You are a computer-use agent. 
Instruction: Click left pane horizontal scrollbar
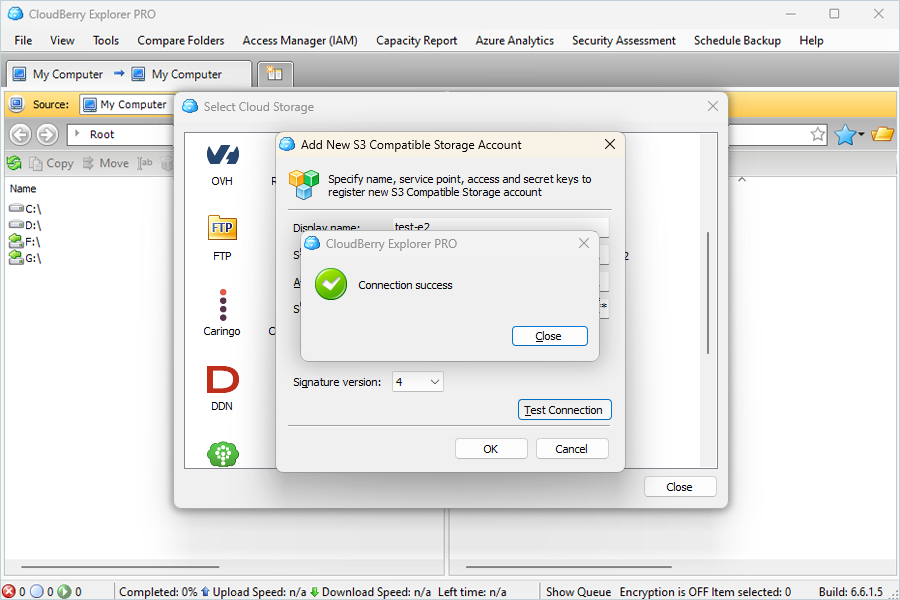(x=121, y=567)
